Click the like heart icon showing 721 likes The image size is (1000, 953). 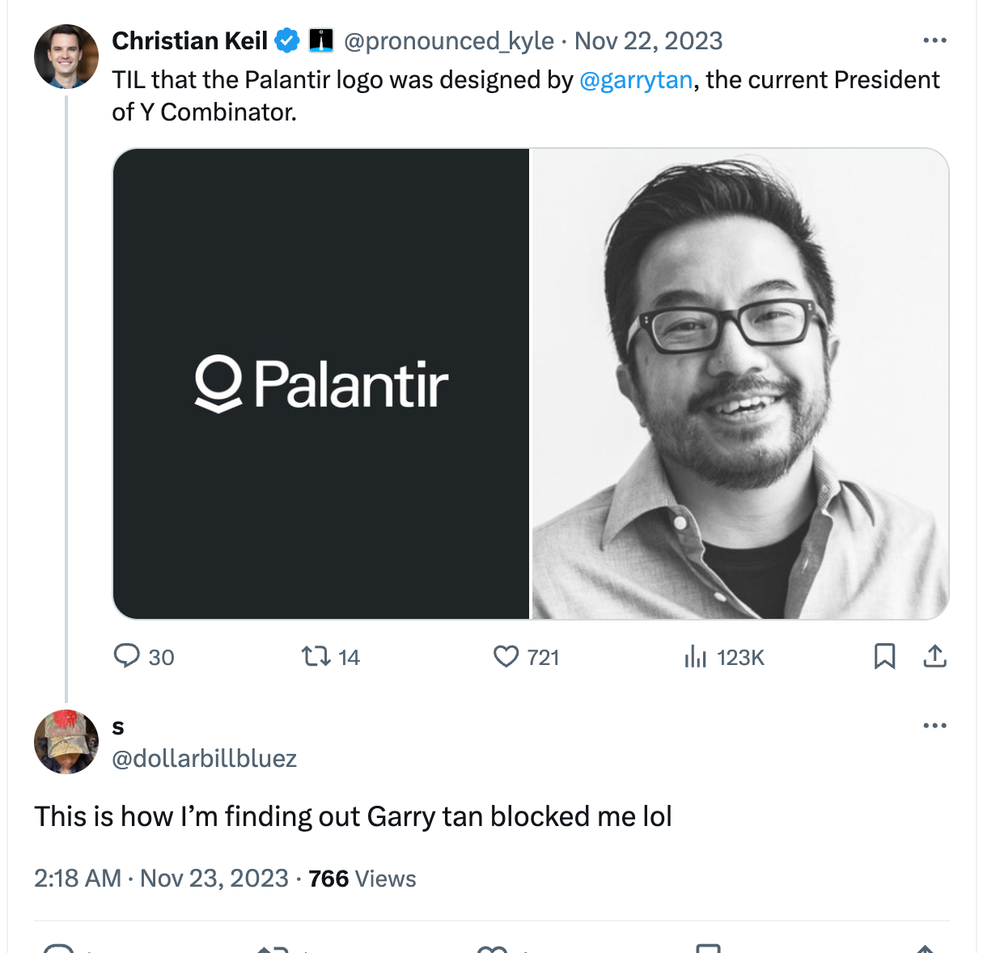pyautogui.click(x=505, y=657)
